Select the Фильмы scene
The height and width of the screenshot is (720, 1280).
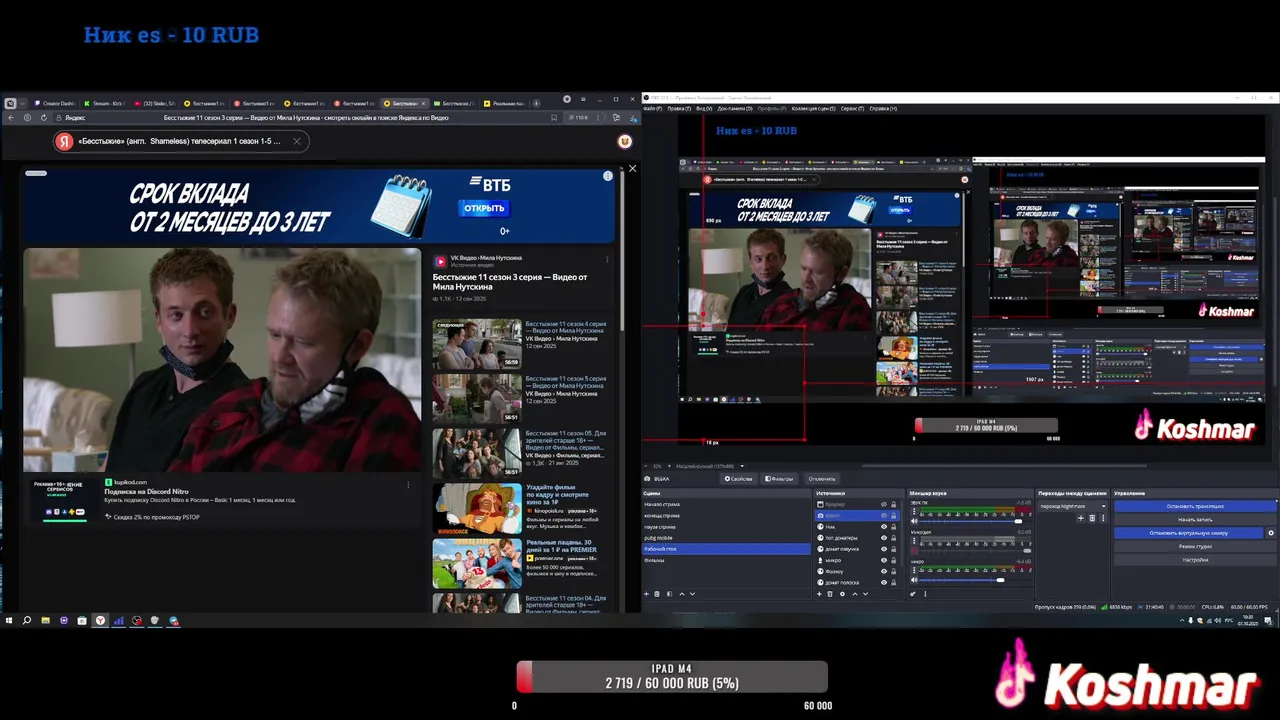tap(726, 560)
